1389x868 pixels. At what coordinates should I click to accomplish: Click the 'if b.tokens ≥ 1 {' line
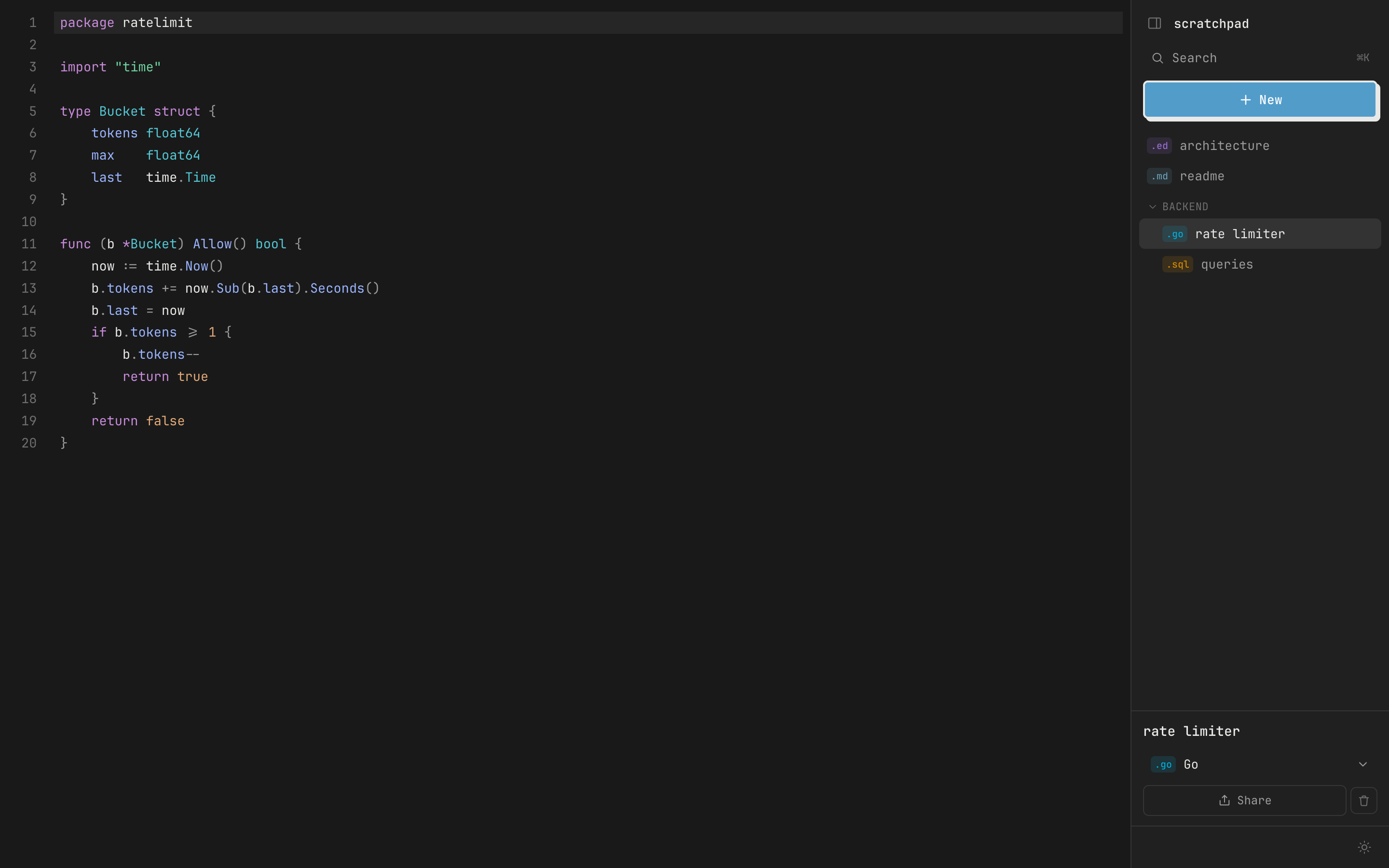click(161, 332)
